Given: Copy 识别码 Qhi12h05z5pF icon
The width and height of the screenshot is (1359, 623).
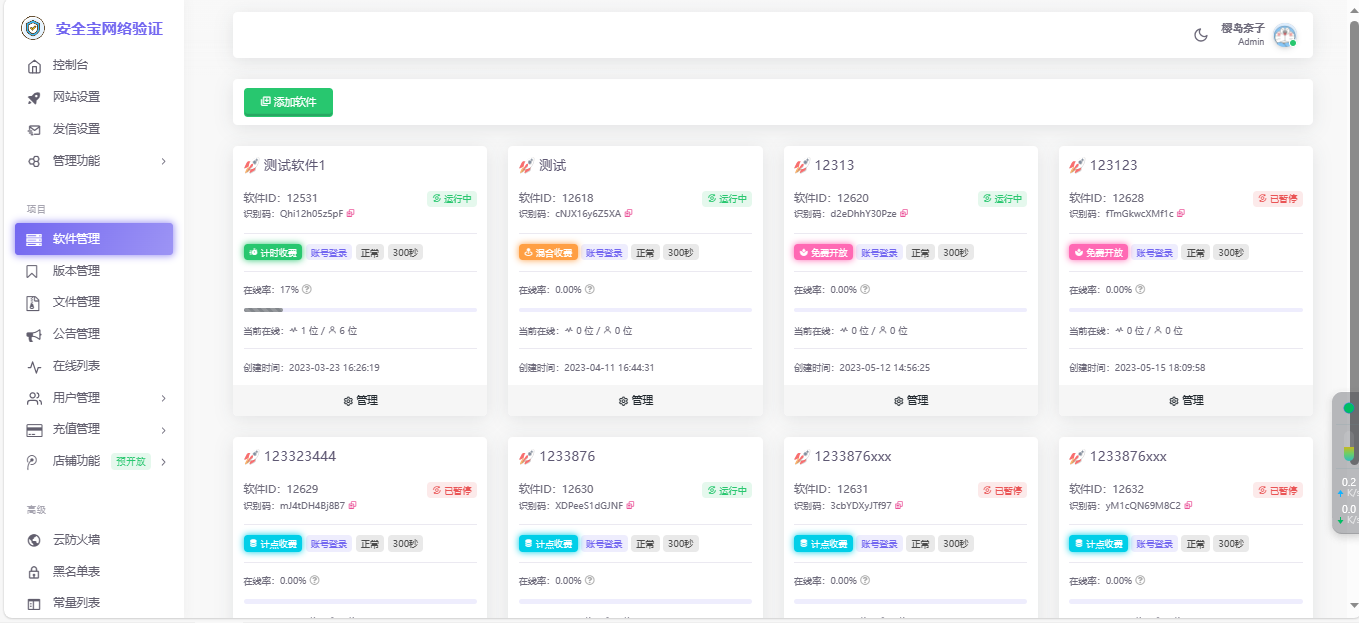Looking at the screenshot, I should pyautogui.click(x=351, y=213).
